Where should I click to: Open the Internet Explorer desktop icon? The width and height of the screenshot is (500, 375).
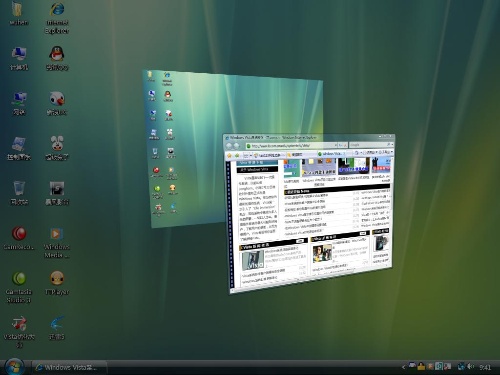pos(57,17)
